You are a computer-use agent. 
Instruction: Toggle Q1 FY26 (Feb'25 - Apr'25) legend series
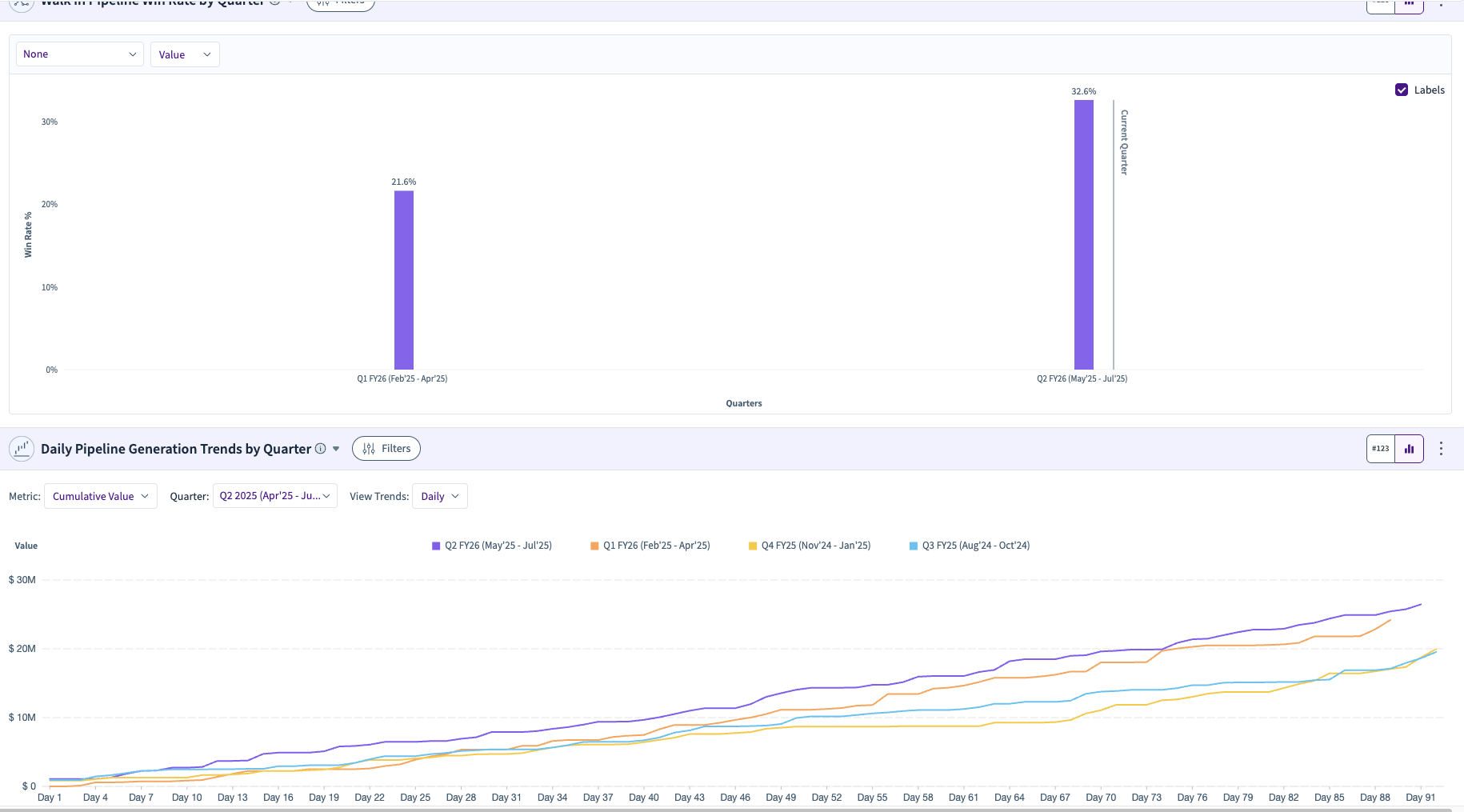(650, 546)
